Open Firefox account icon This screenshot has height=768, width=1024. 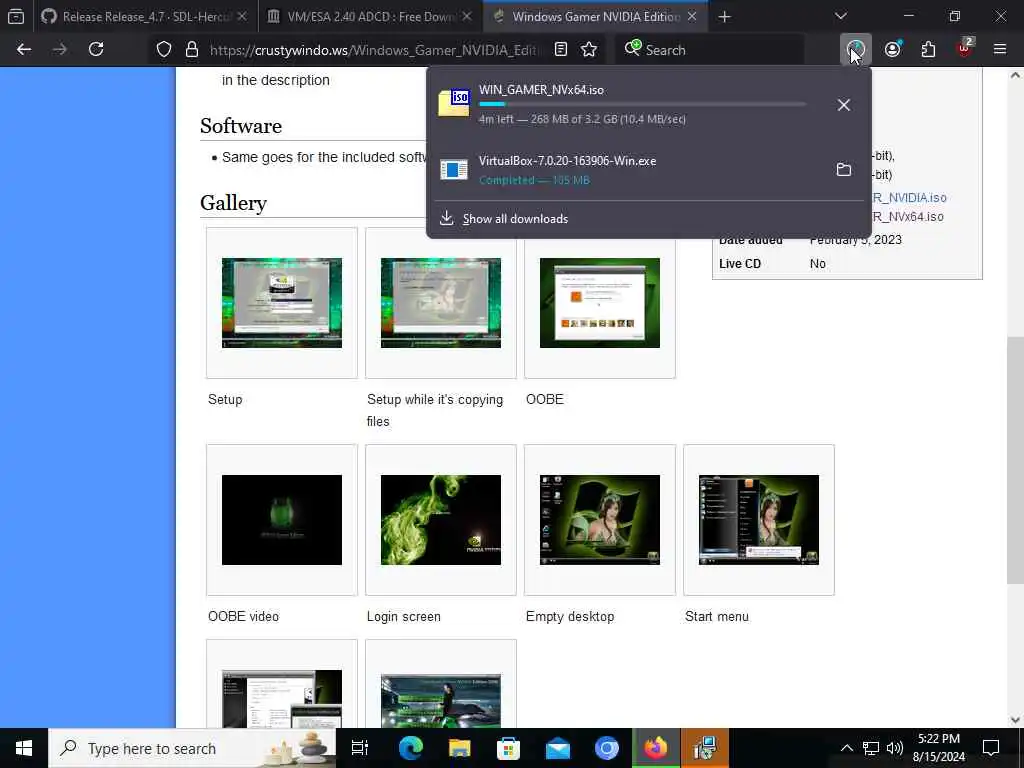(893, 49)
